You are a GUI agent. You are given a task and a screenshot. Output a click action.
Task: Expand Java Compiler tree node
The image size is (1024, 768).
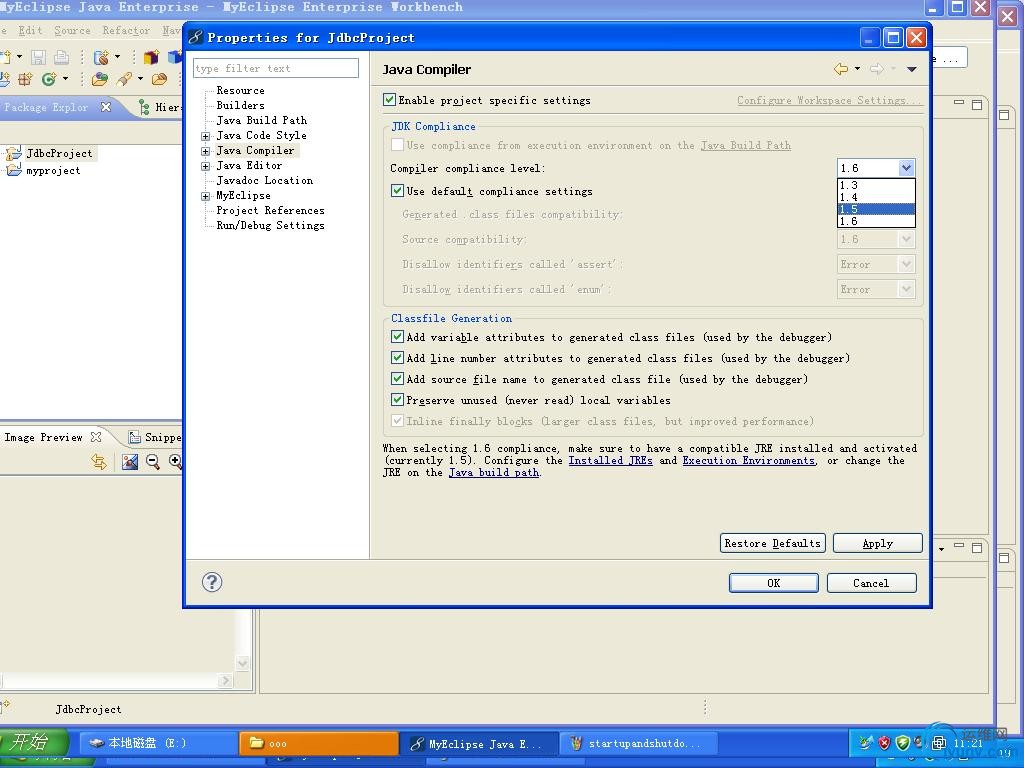206,151
